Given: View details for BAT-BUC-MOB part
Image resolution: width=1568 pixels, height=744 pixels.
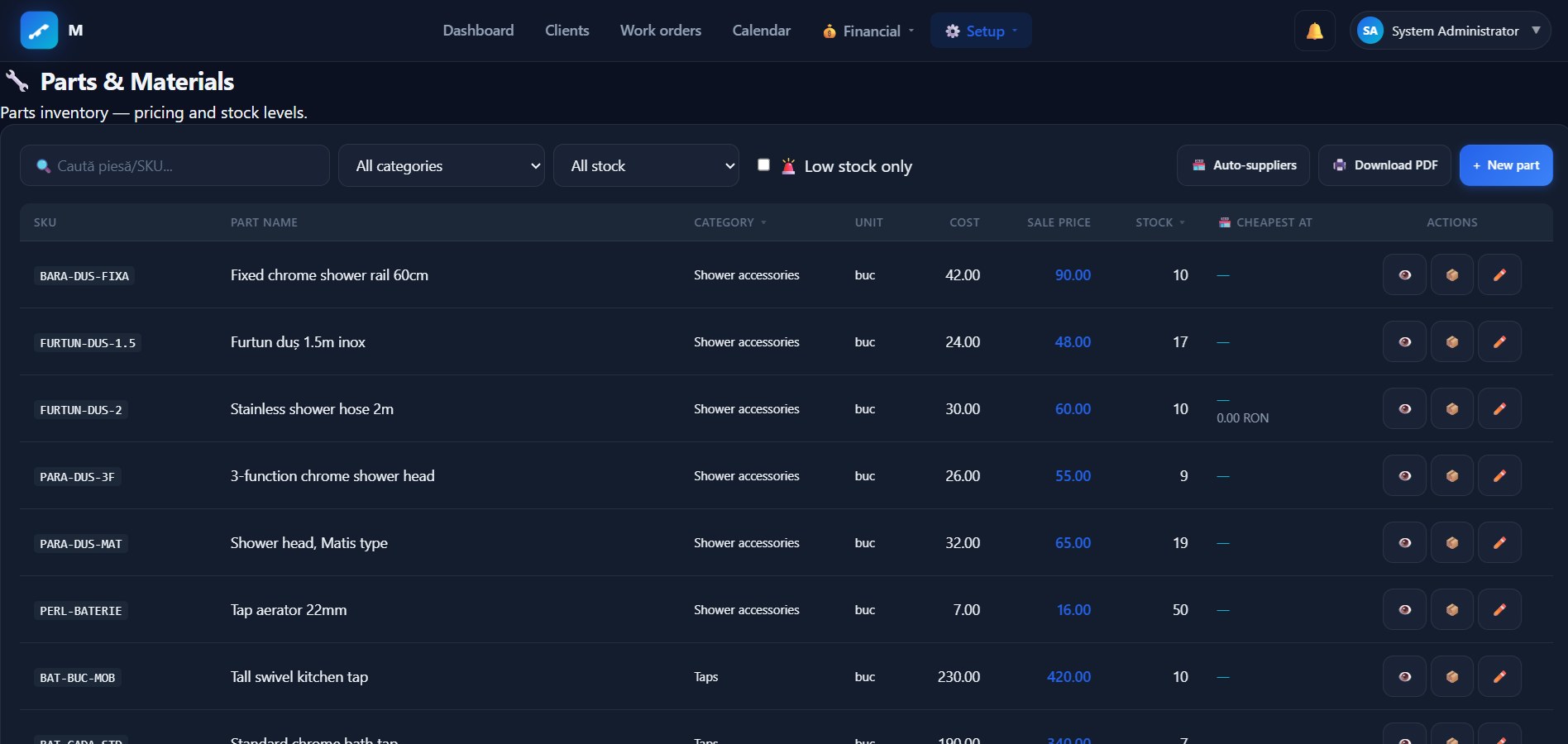Looking at the screenshot, I should tap(1404, 676).
